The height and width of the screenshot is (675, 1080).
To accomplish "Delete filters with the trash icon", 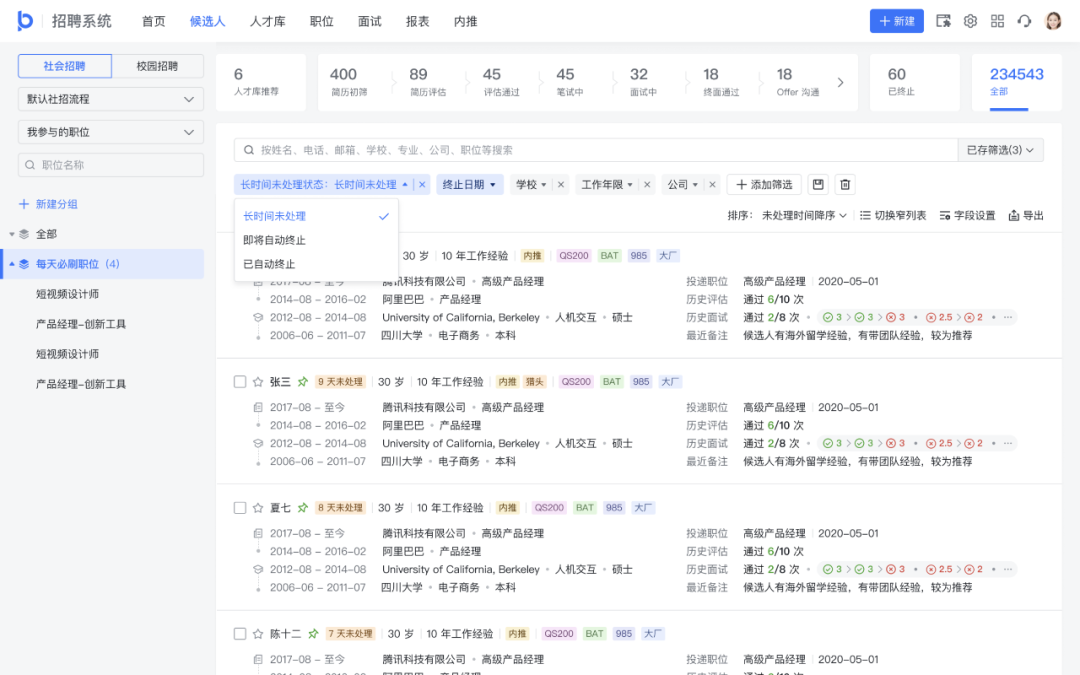I will pyautogui.click(x=845, y=185).
